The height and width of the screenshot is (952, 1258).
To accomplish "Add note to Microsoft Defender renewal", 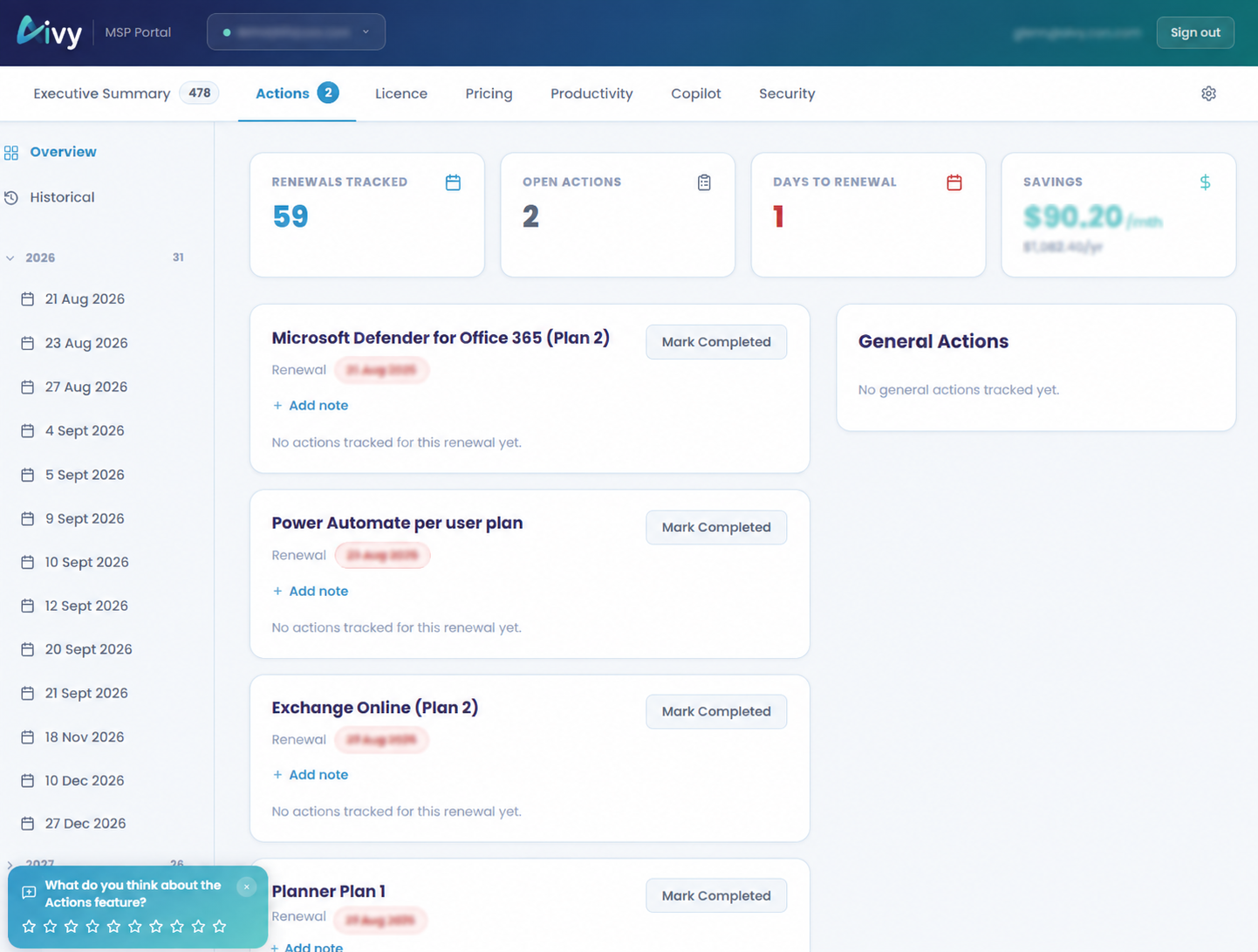I will 311,406.
